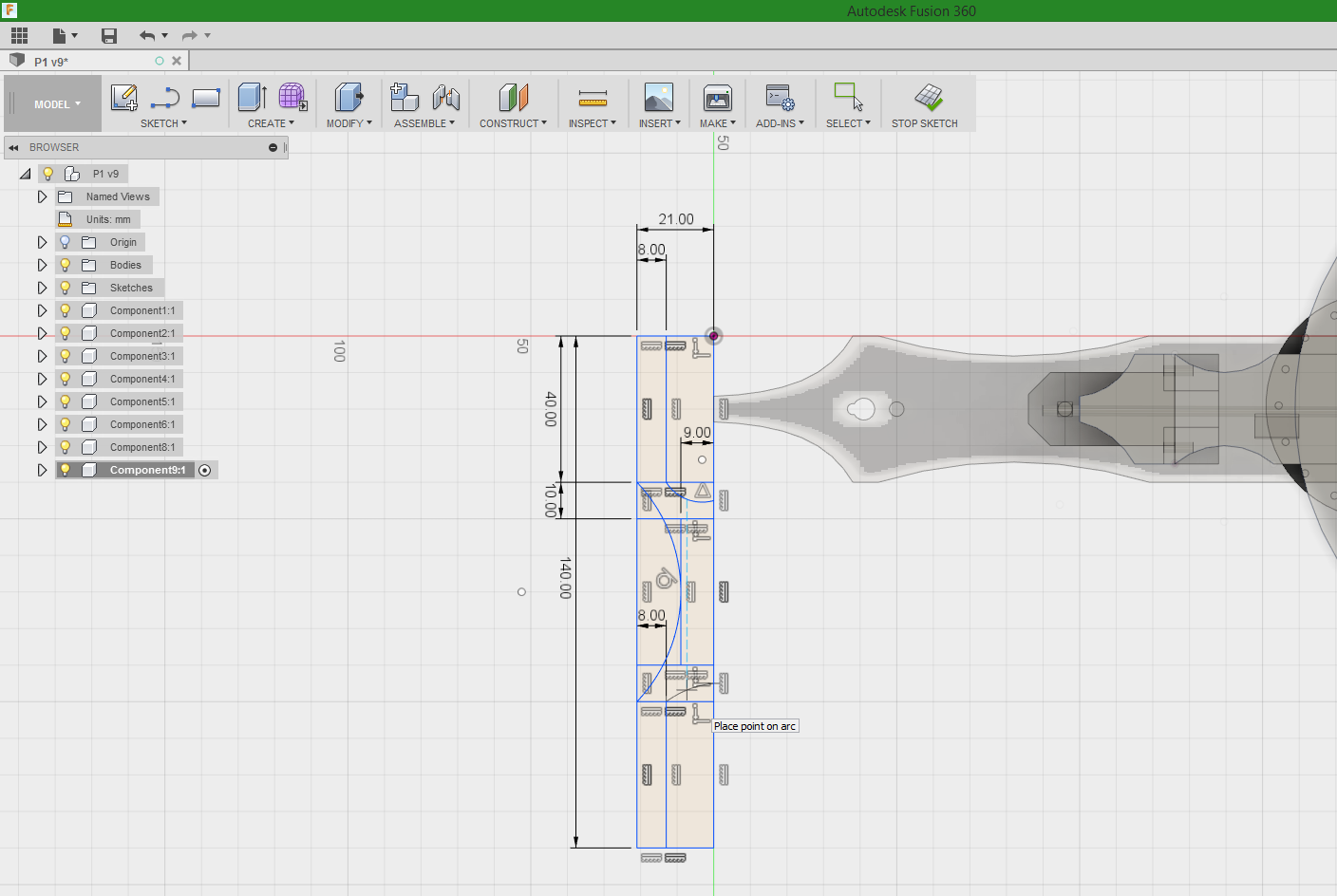Viewport: 1337px width, 896px height.
Task: Open the MODEL workspace dropdown
Action: 57,104
